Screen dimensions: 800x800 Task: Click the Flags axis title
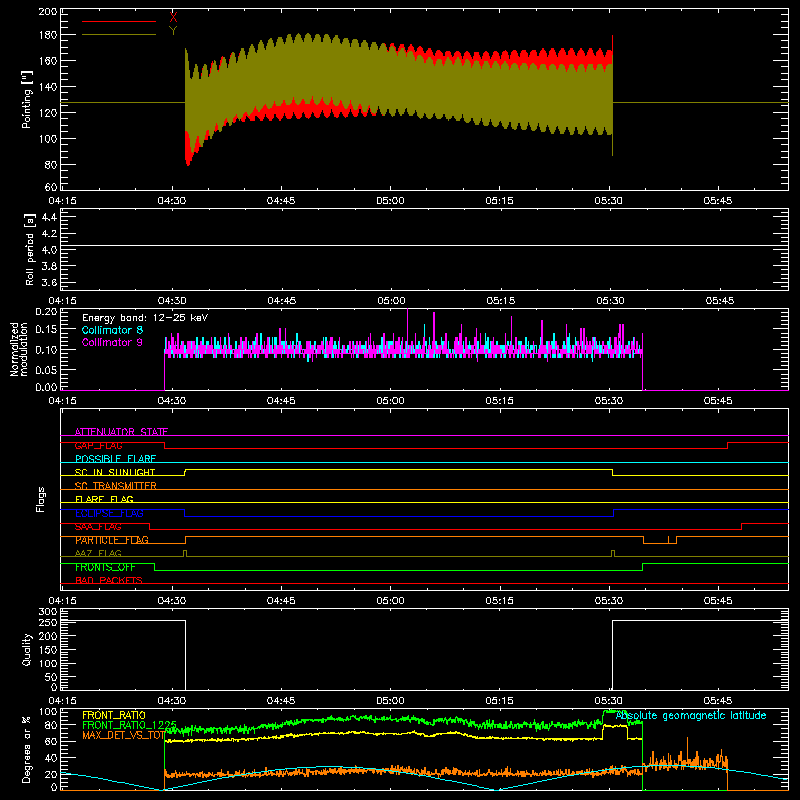[40, 499]
